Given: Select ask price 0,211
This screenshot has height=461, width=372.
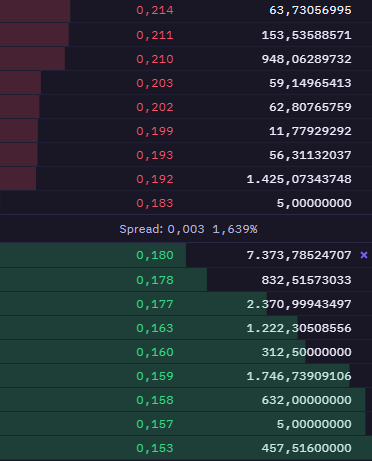Looking at the screenshot, I should pyautogui.click(x=155, y=35).
